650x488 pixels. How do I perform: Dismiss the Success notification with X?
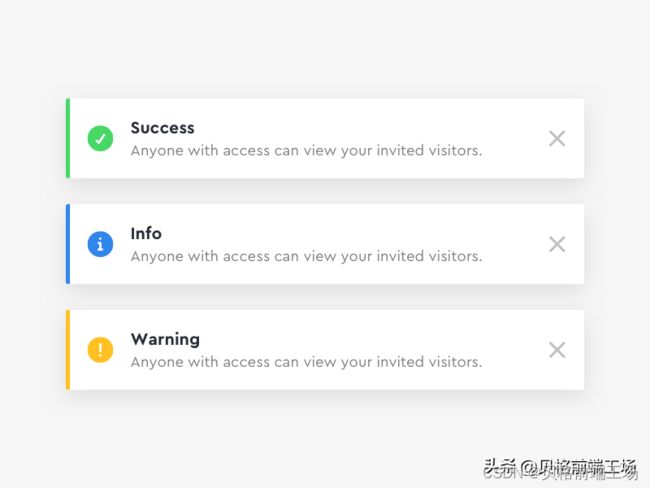557,138
